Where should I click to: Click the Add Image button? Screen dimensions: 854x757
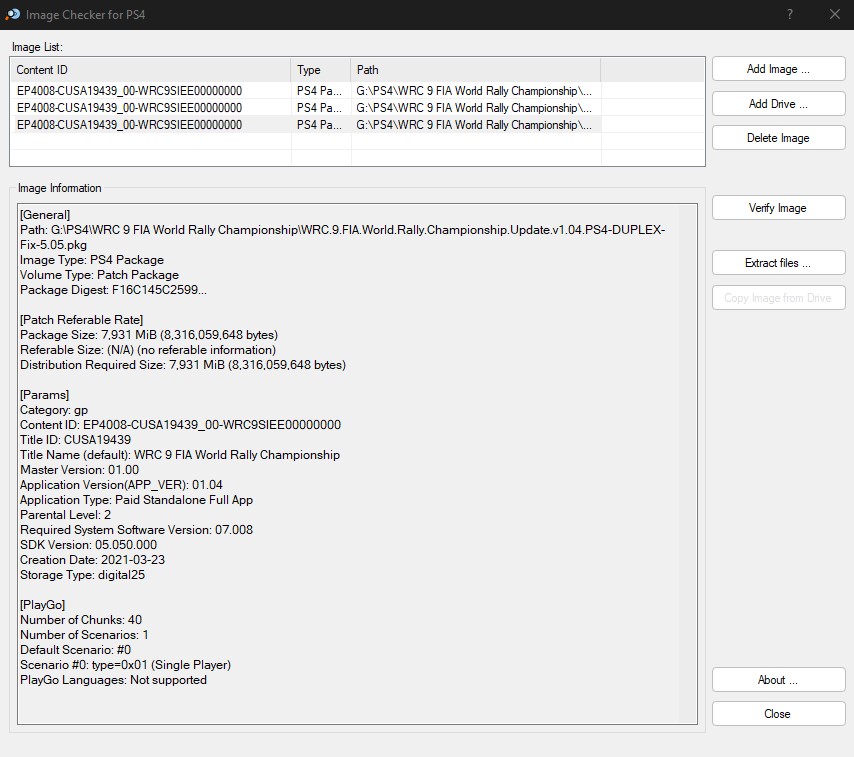[778, 69]
